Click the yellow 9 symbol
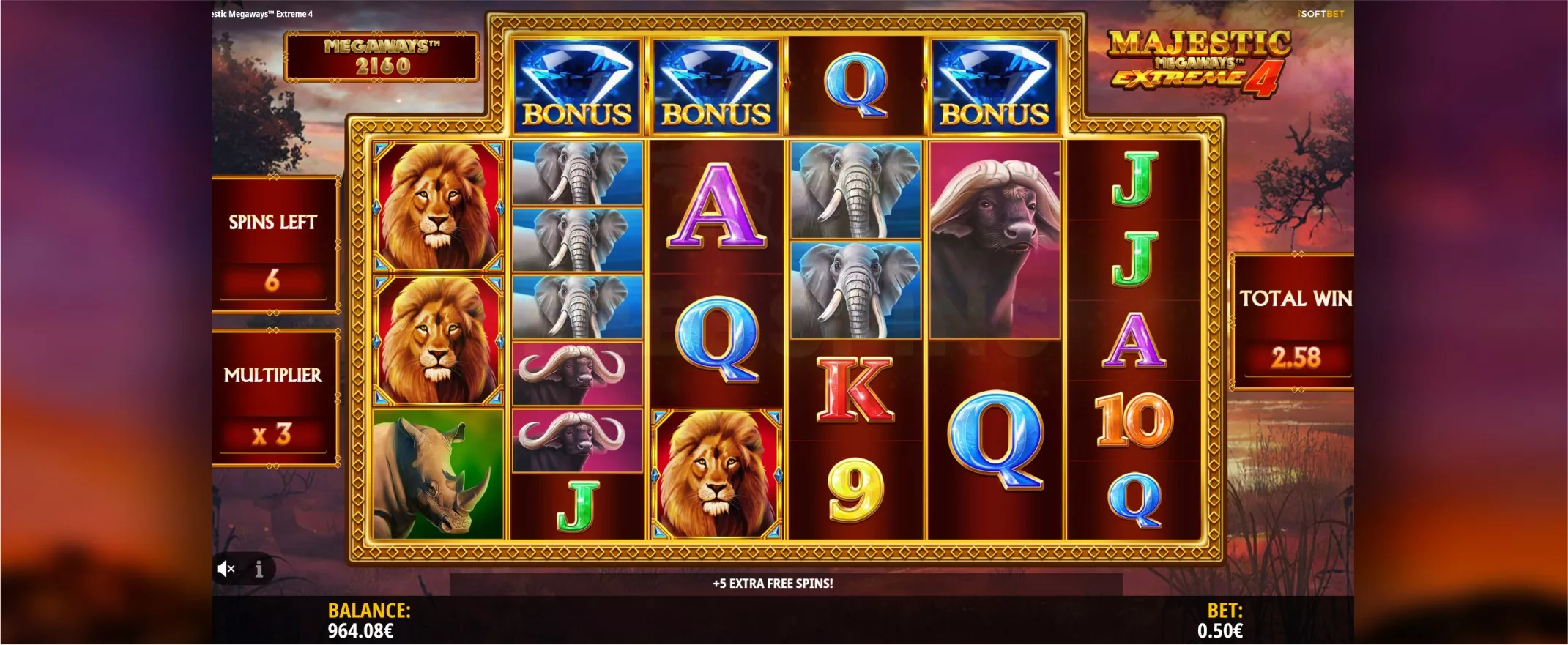This screenshot has height=645, width=1568. 855,490
